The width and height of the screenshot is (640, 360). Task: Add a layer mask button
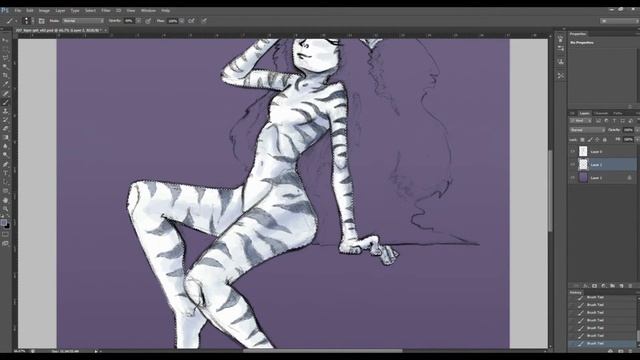[595, 286]
